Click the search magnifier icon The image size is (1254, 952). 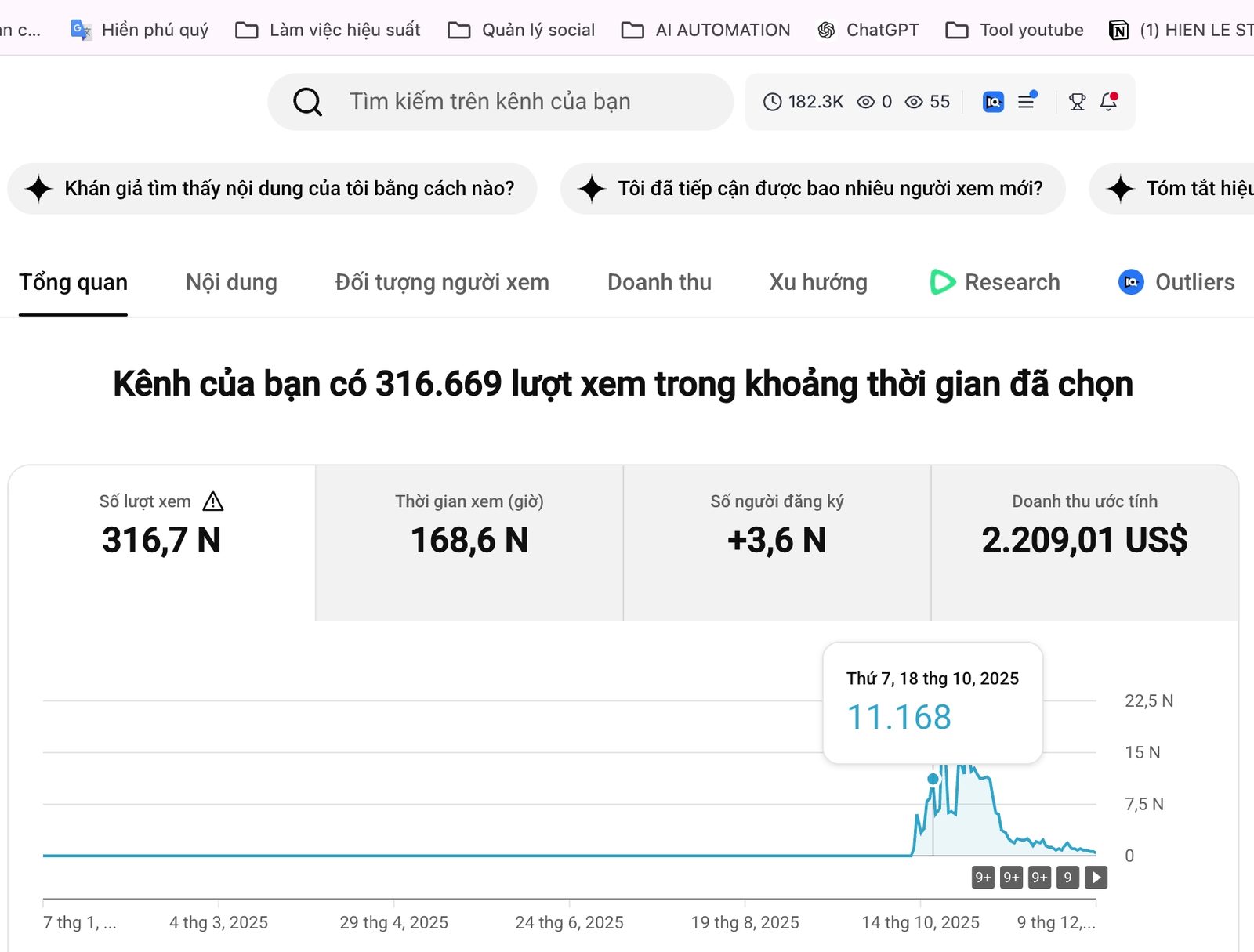pyautogui.click(x=307, y=102)
